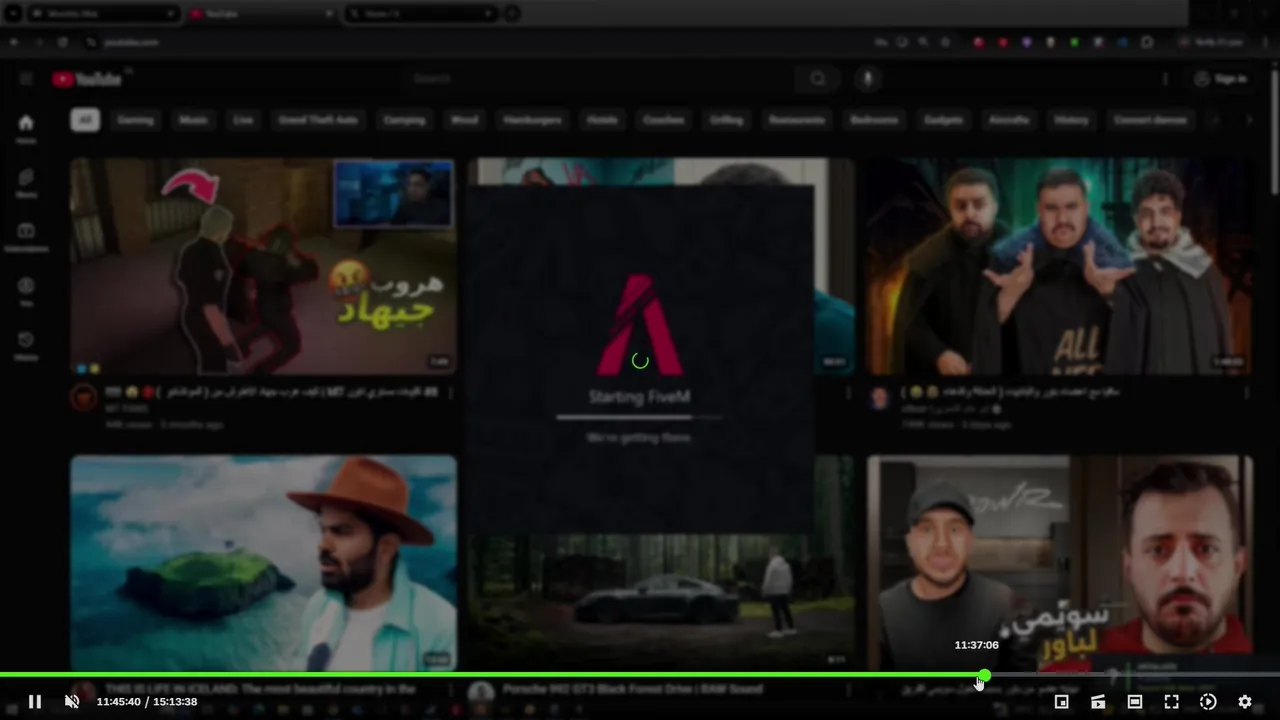Unmute the video using the speaker icon
Image resolution: width=1280 pixels, height=720 pixels.
click(x=72, y=702)
